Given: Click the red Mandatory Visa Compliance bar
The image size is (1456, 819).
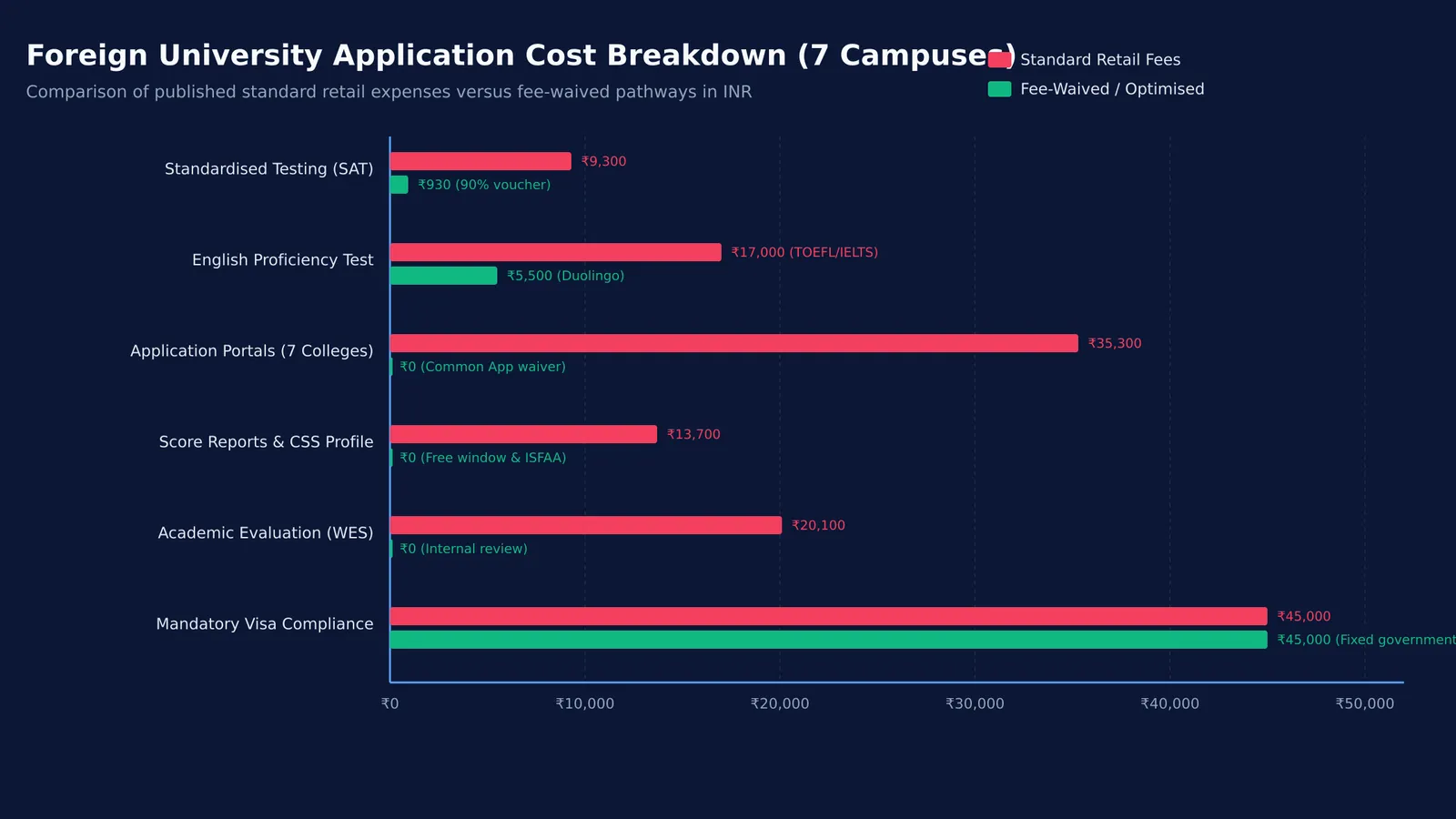Looking at the screenshot, I should click(829, 616).
